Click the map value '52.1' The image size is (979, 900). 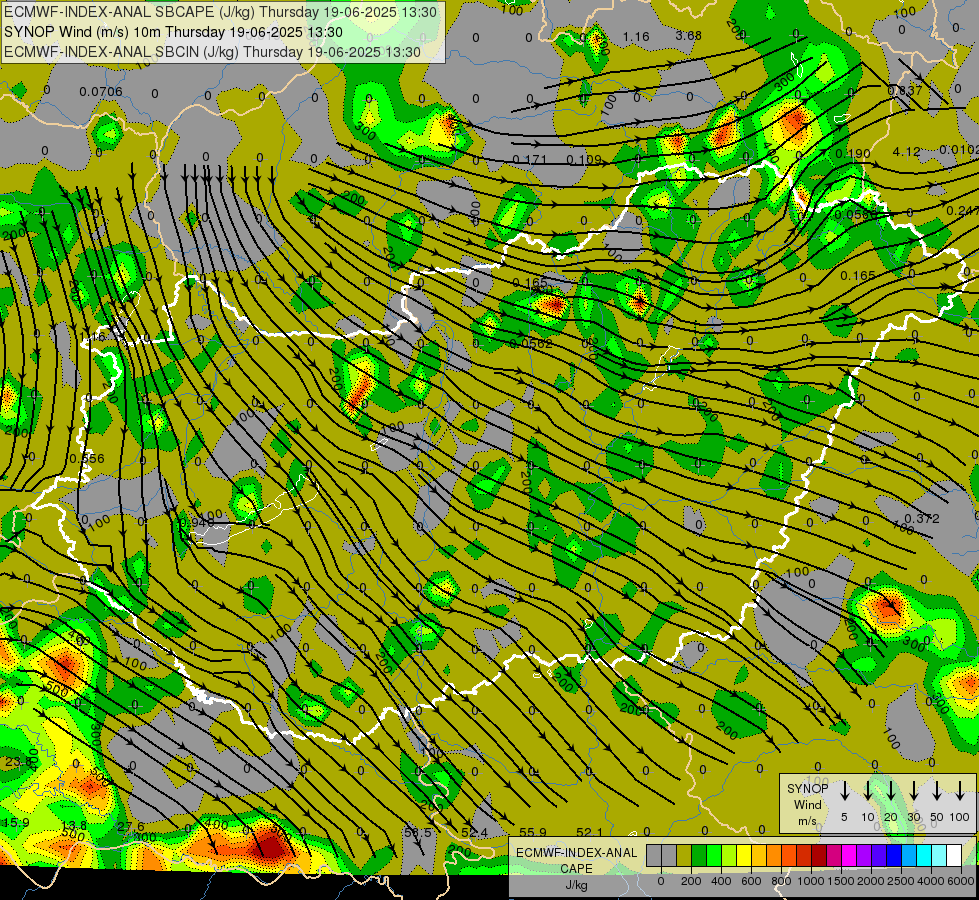point(589,833)
